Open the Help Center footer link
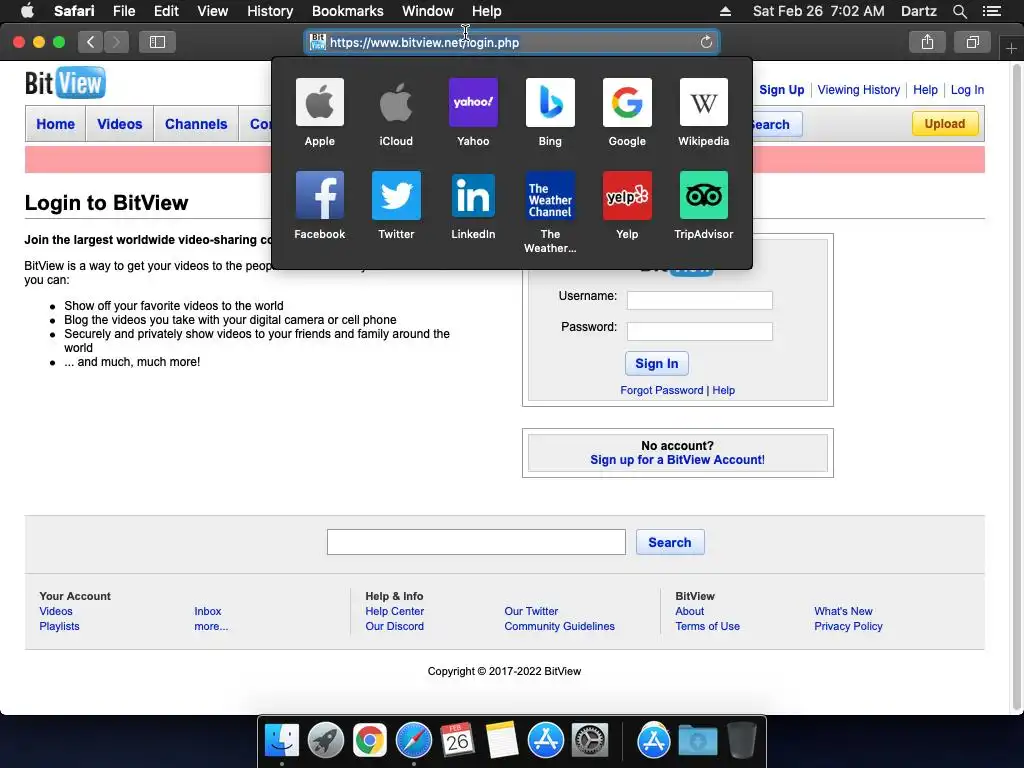The height and width of the screenshot is (768, 1024). click(x=394, y=611)
